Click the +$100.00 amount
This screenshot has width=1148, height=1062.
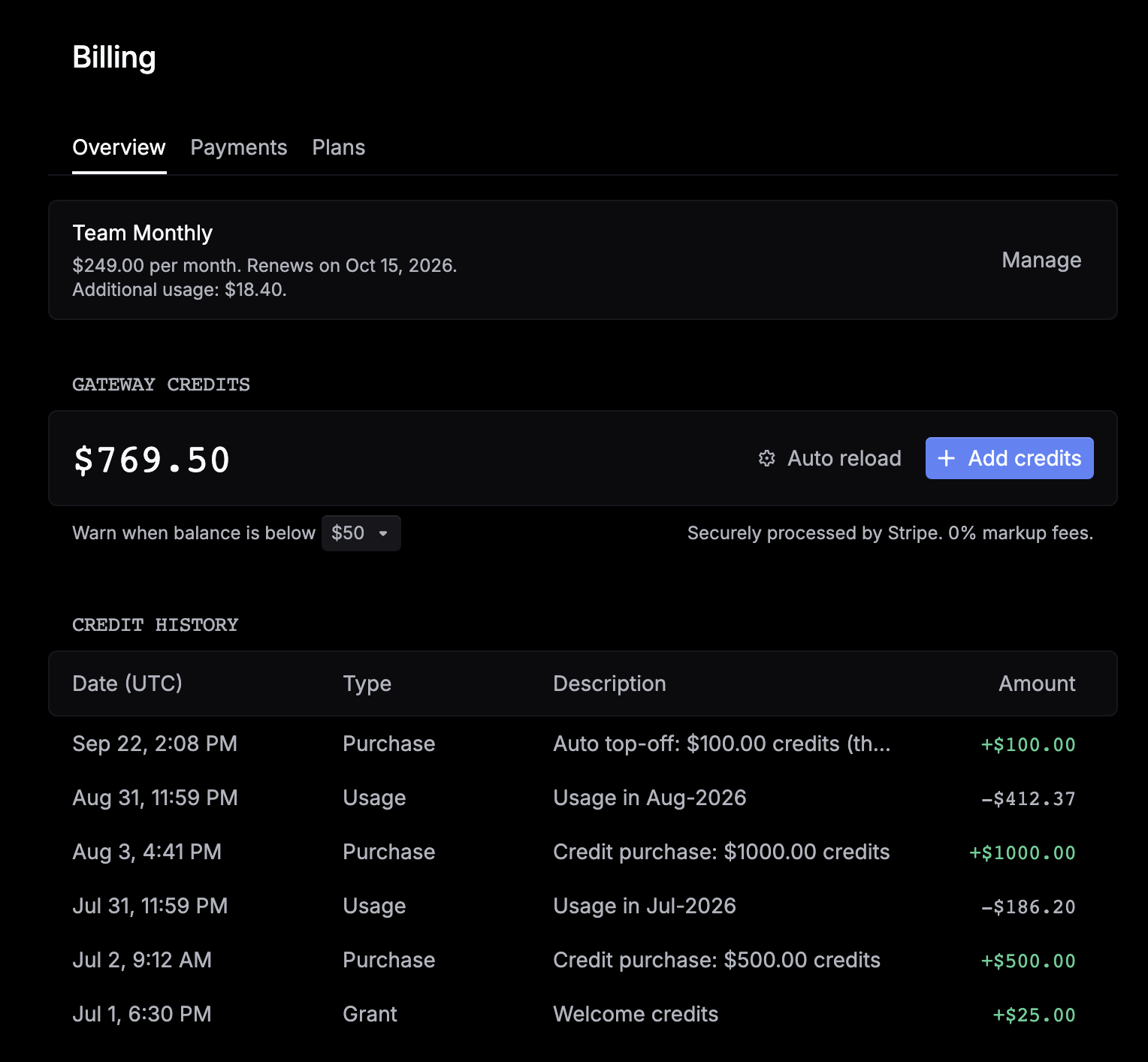(x=1028, y=745)
